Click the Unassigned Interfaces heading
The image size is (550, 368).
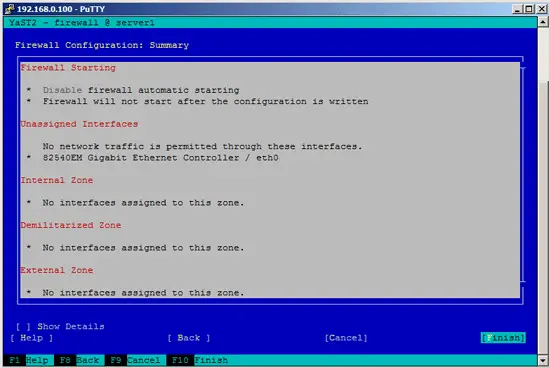pos(79,124)
